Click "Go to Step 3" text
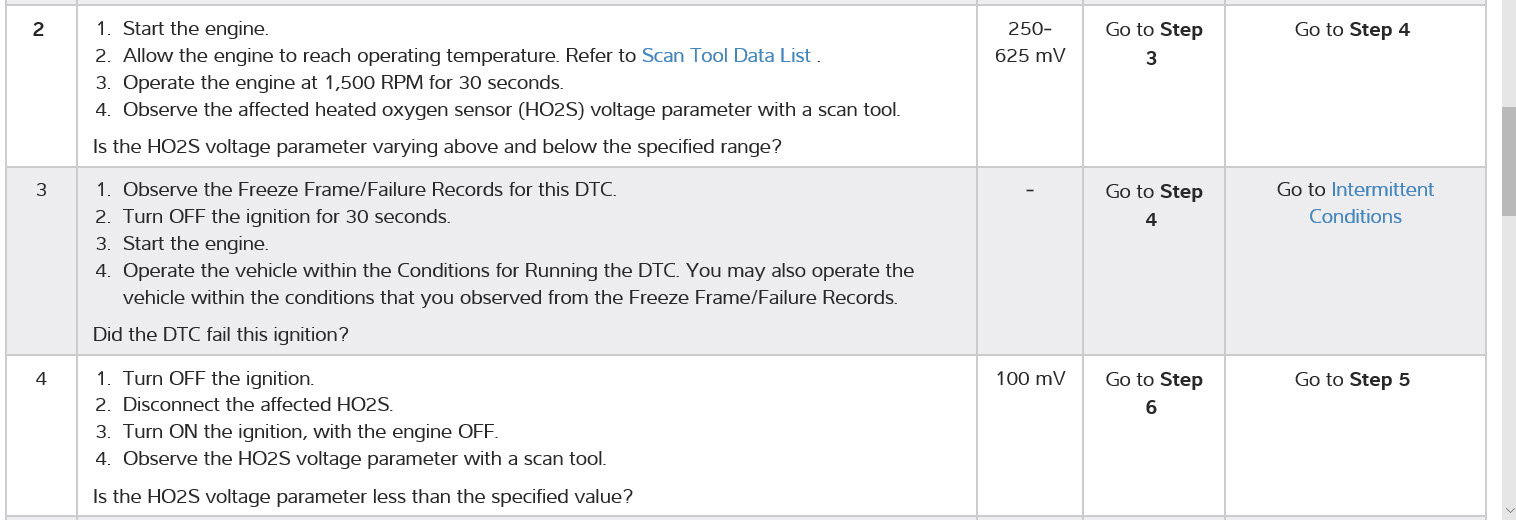 pos(1153,44)
